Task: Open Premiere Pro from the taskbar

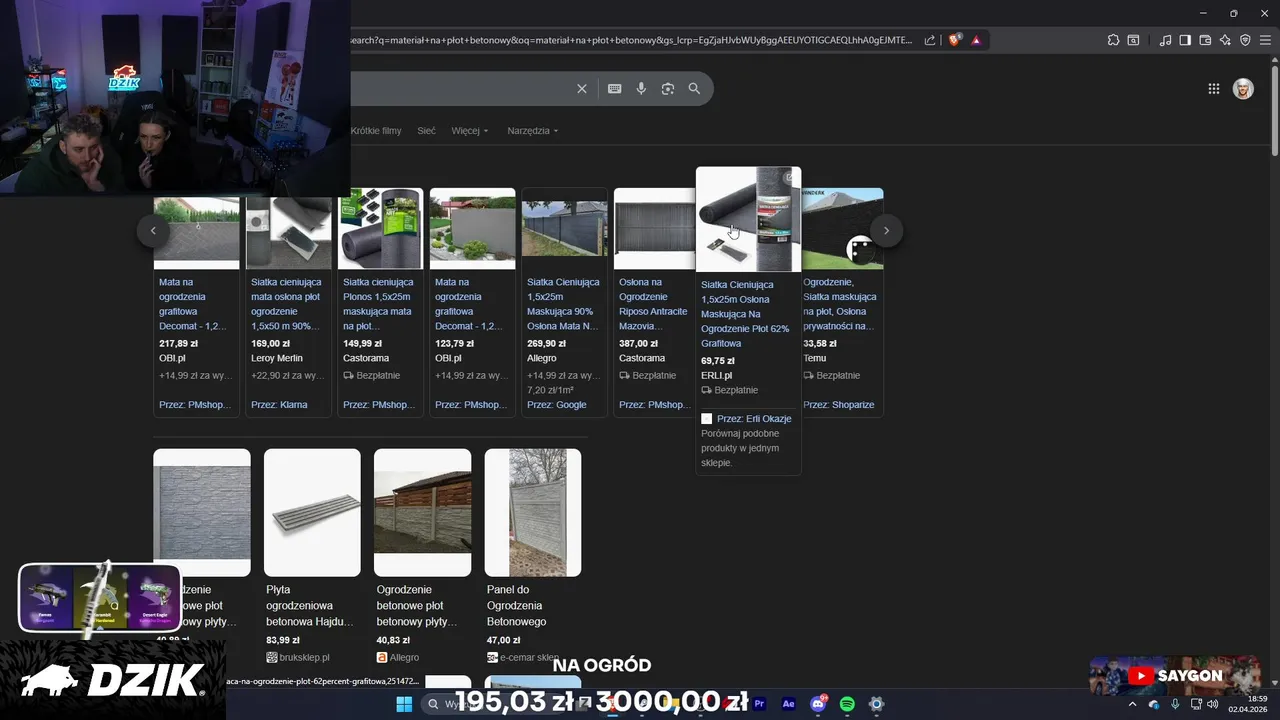Action: [760, 704]
